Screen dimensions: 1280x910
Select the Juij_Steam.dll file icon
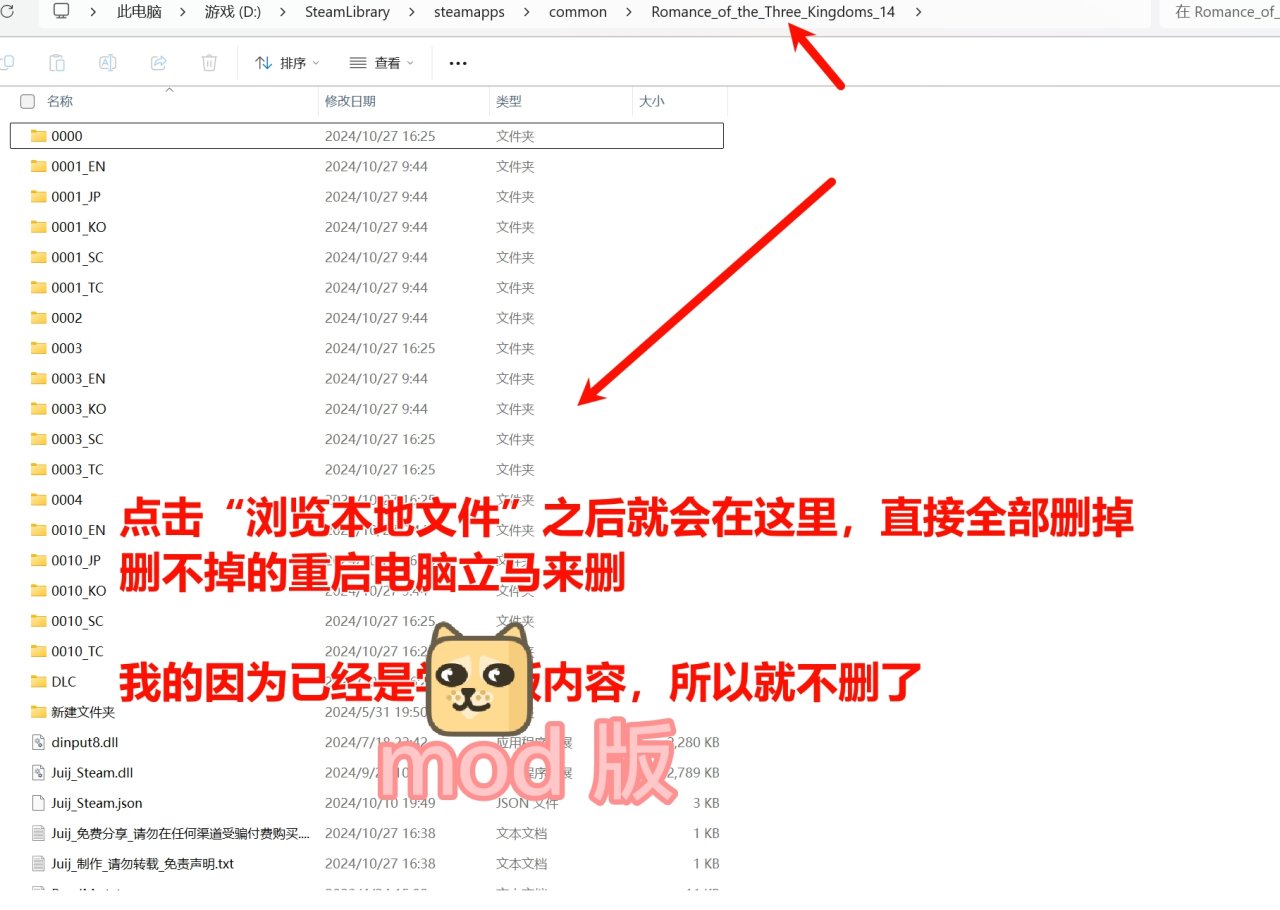pyautogui.click(x=38, y=772)
